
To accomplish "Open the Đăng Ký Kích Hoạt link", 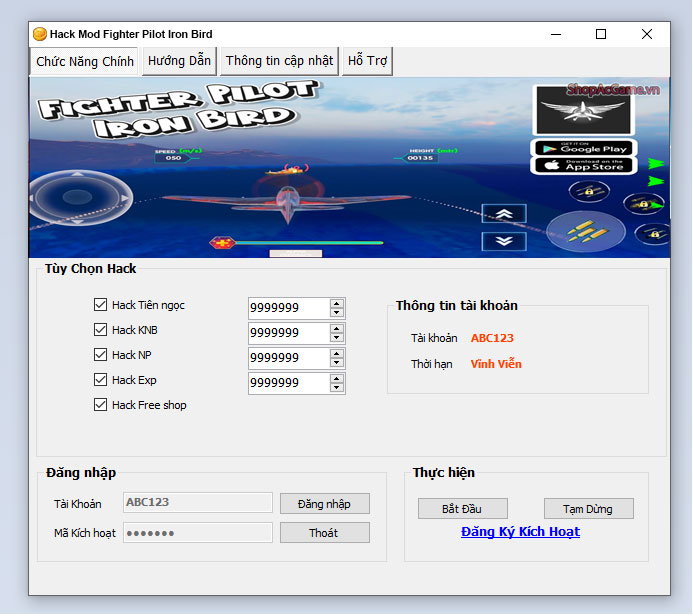I will [520, 532].
